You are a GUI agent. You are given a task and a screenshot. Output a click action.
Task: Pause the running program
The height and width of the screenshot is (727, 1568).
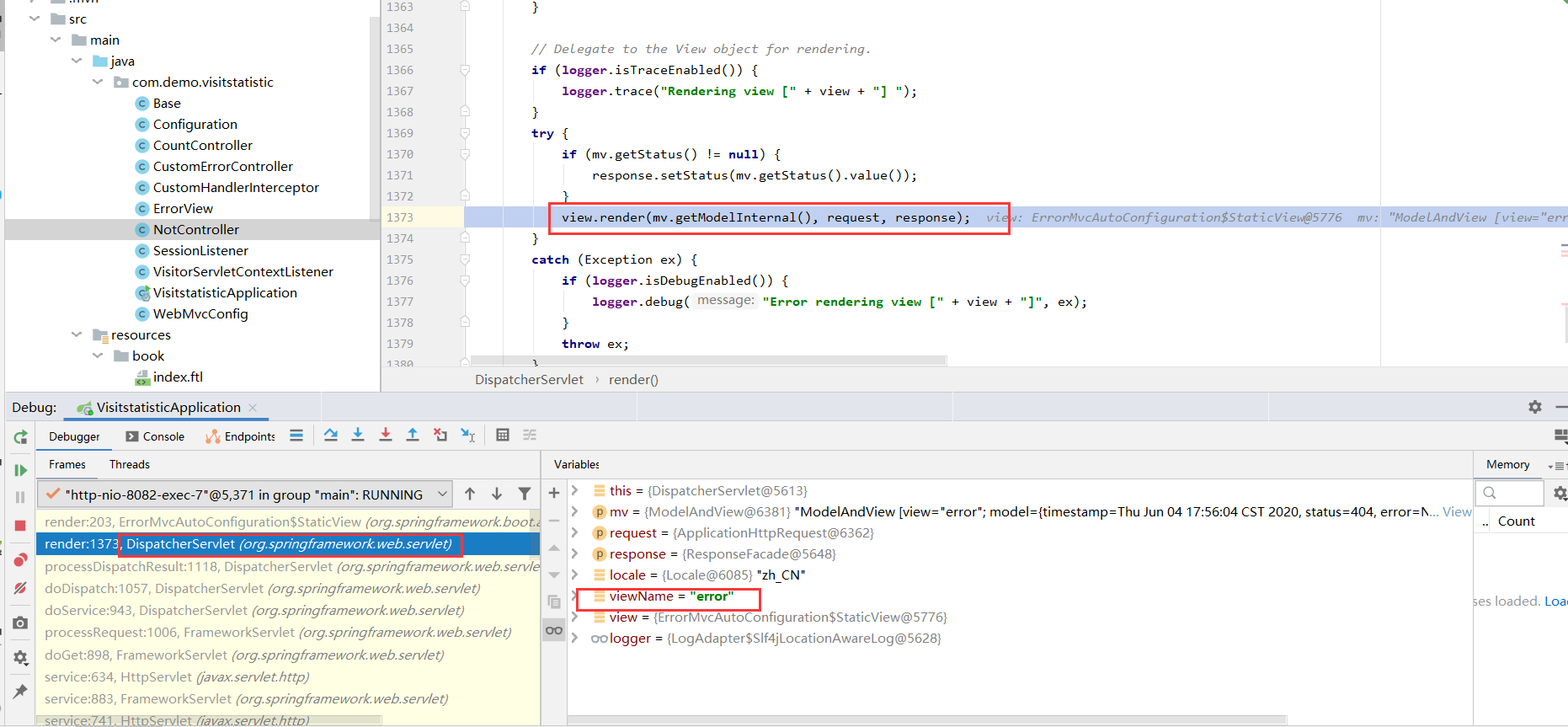[x=21, y=498]
